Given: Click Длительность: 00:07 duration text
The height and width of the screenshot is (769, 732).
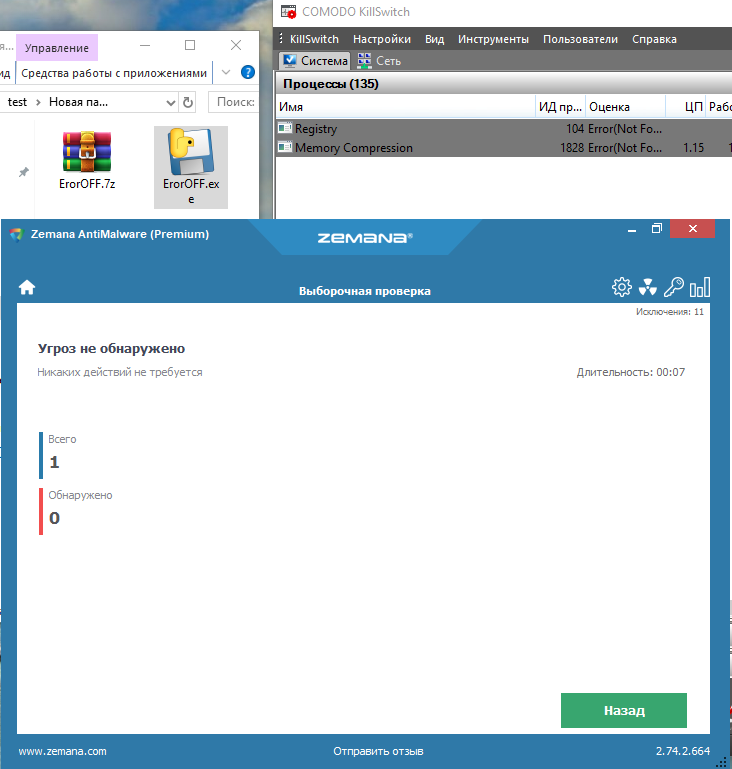Looking at the screenshot, I should pyautogui.click(x=631, y=372).
